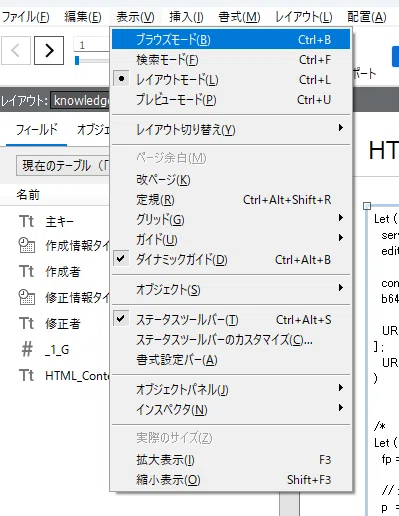Select the 修正情報タイ field name
The height and width of the screenshot is (516, 399).
coord(77,298)
